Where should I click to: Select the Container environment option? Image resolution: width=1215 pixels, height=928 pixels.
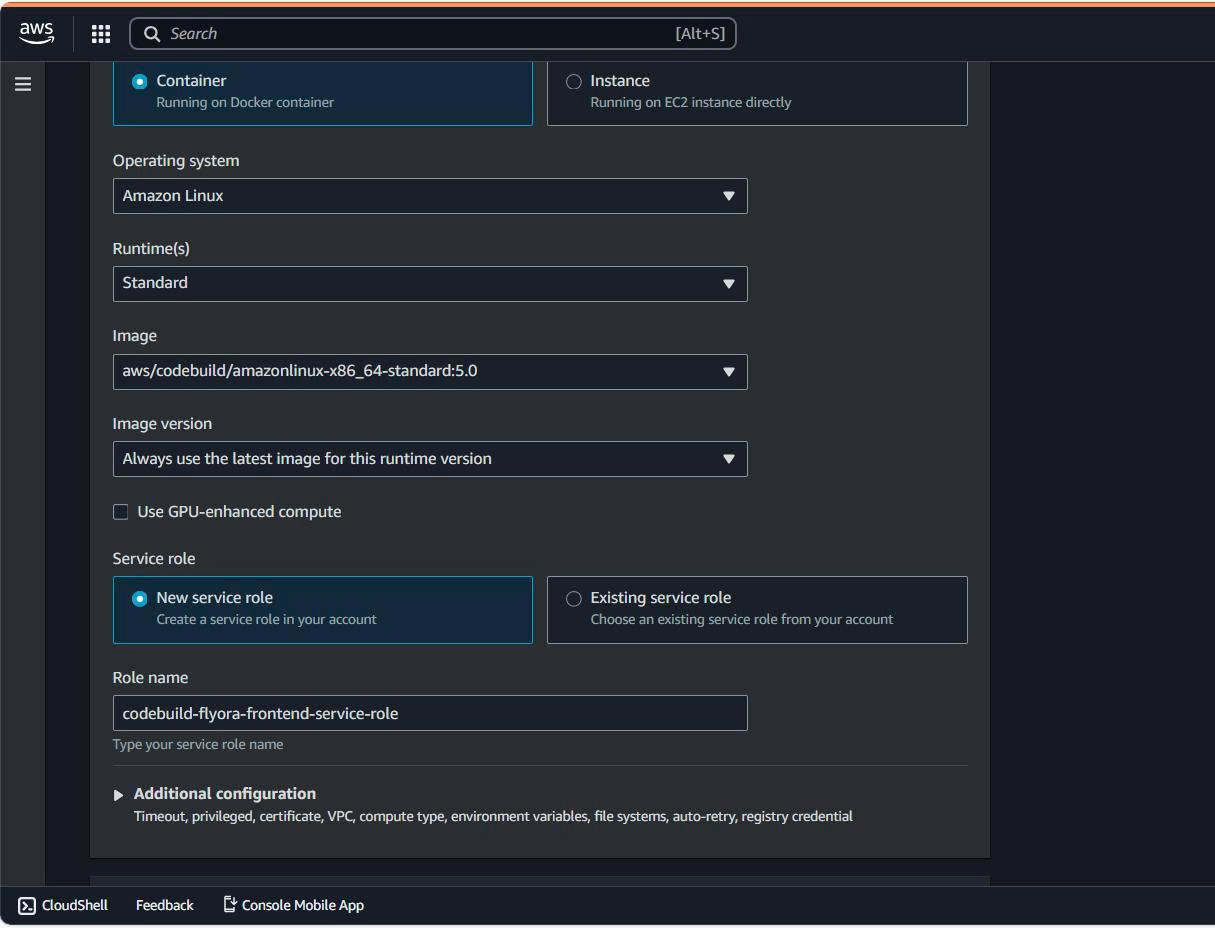click(x=140, y=81)
